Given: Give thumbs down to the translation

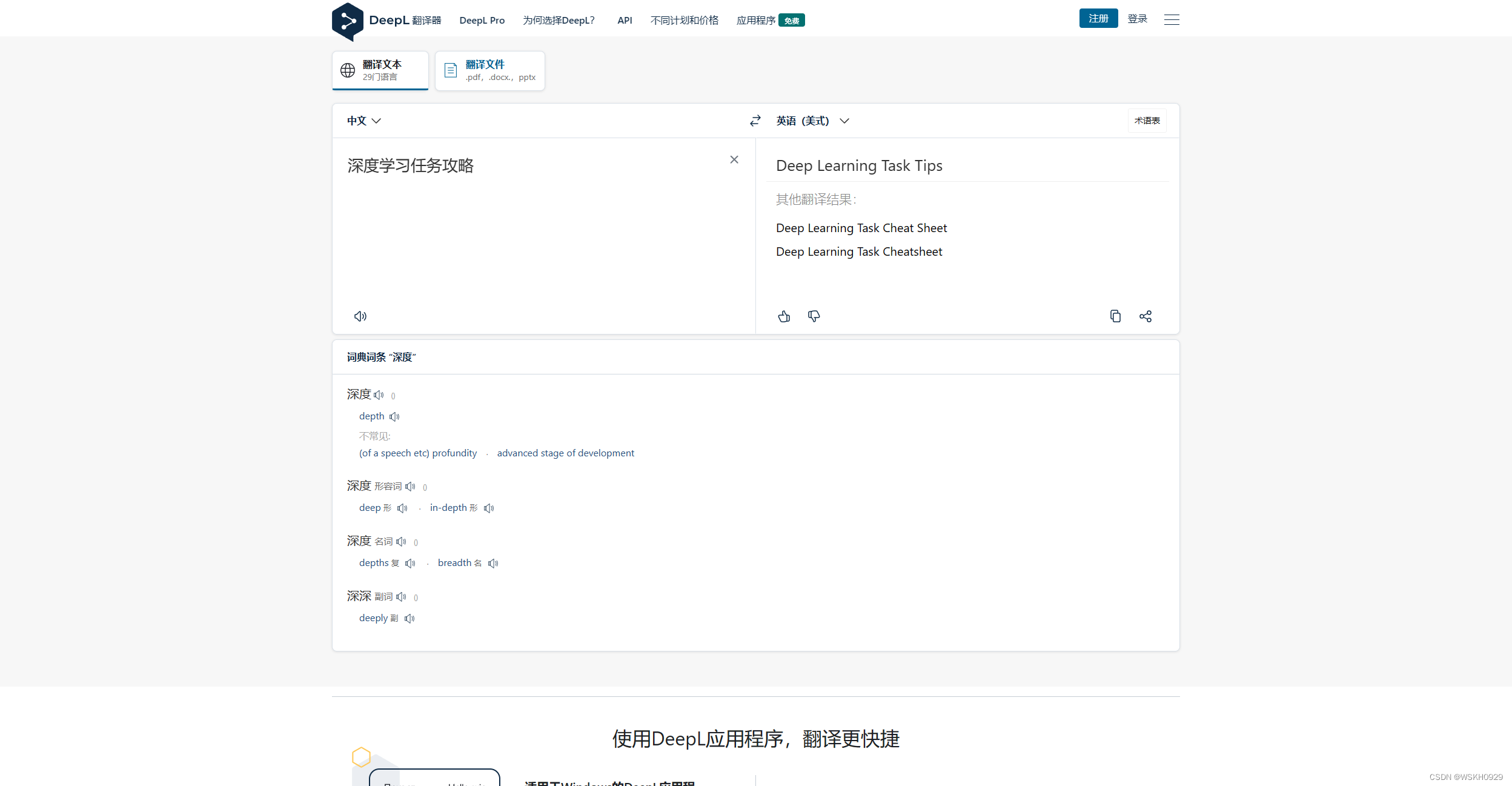Looking at the screenshot, I should 814,316.
